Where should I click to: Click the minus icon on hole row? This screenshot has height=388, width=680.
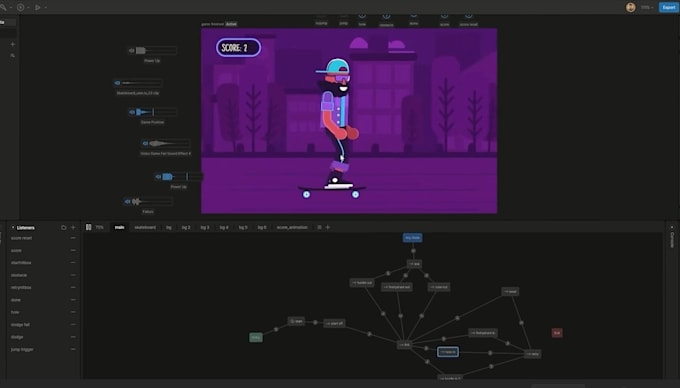click(73, 312)
